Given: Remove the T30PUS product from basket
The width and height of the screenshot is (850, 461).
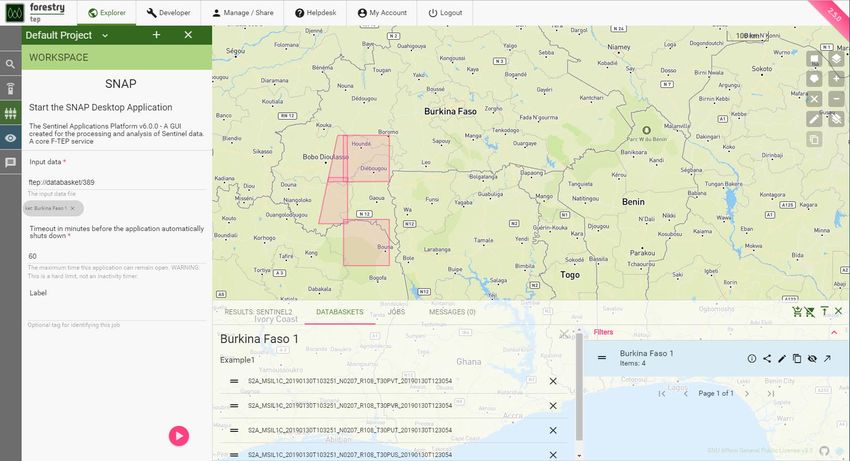Looking at the screenshot, I should tap(553, 455).
